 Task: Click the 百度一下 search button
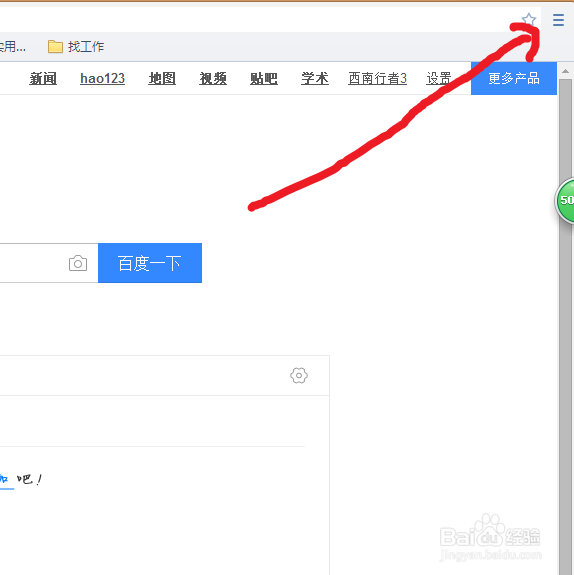coord(150,263)
